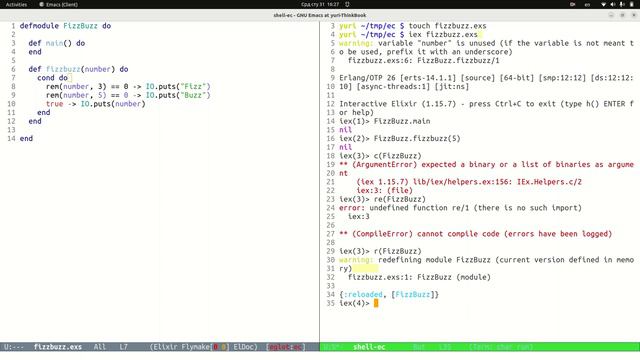Click the volume speaker icon

613,4
